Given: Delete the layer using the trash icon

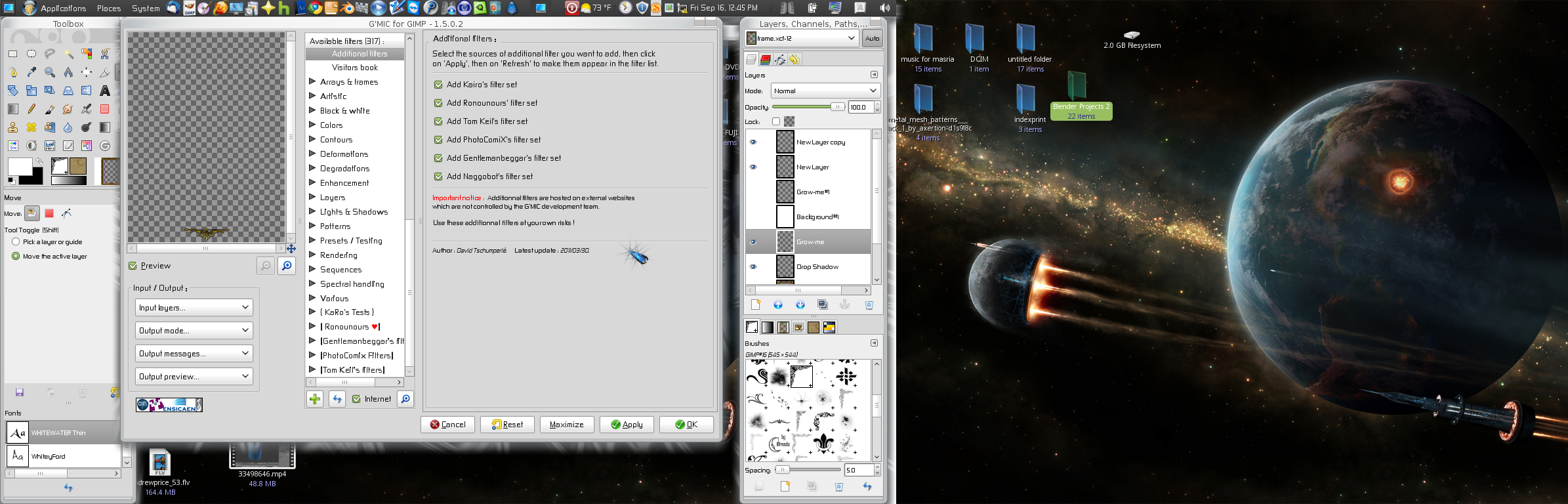Looking at the screenshot, I should pyautogui.click(x=869, y=304).
